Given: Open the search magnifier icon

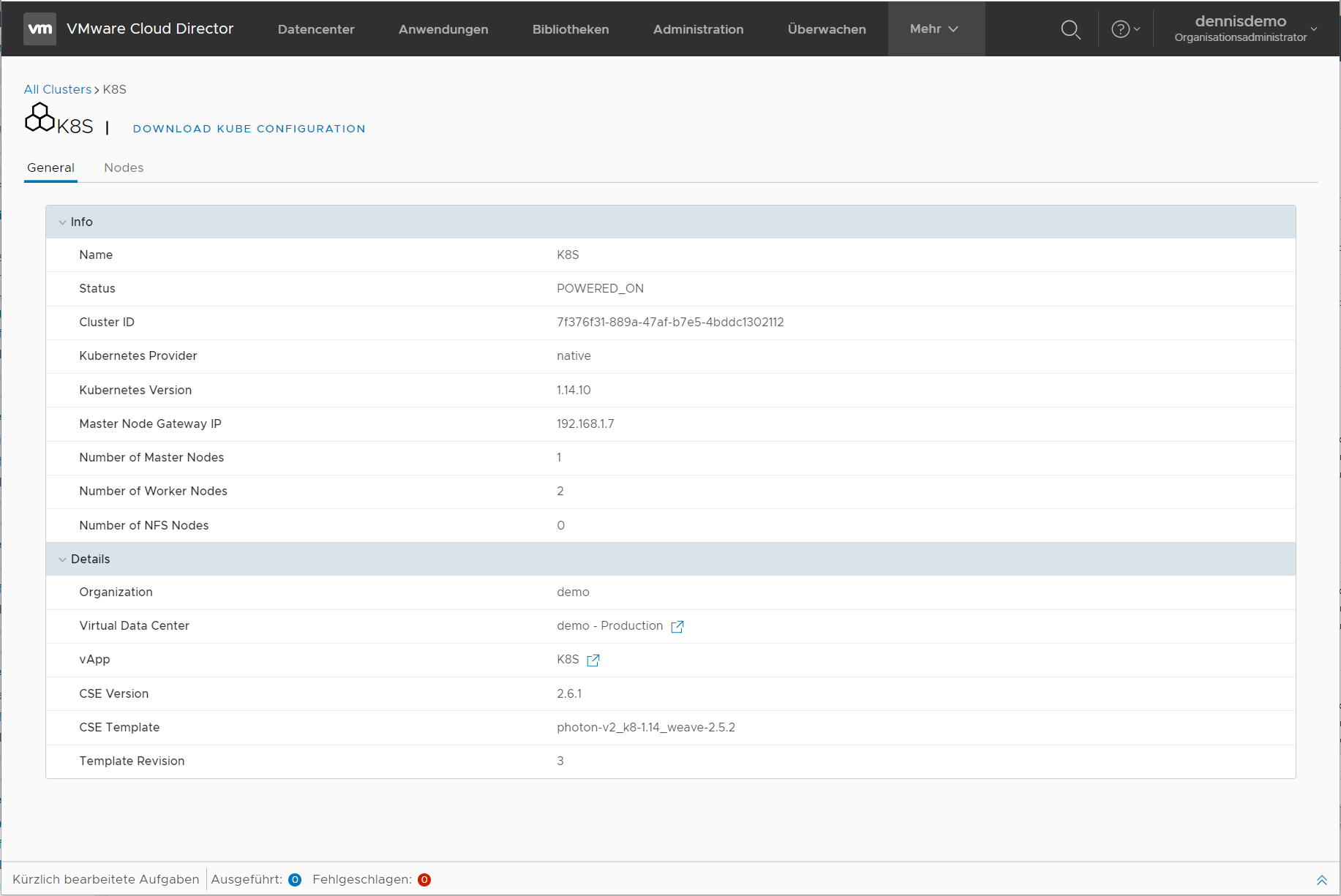Looking at the screenshot, I should pyautogui.click(x=1070, y=29).
